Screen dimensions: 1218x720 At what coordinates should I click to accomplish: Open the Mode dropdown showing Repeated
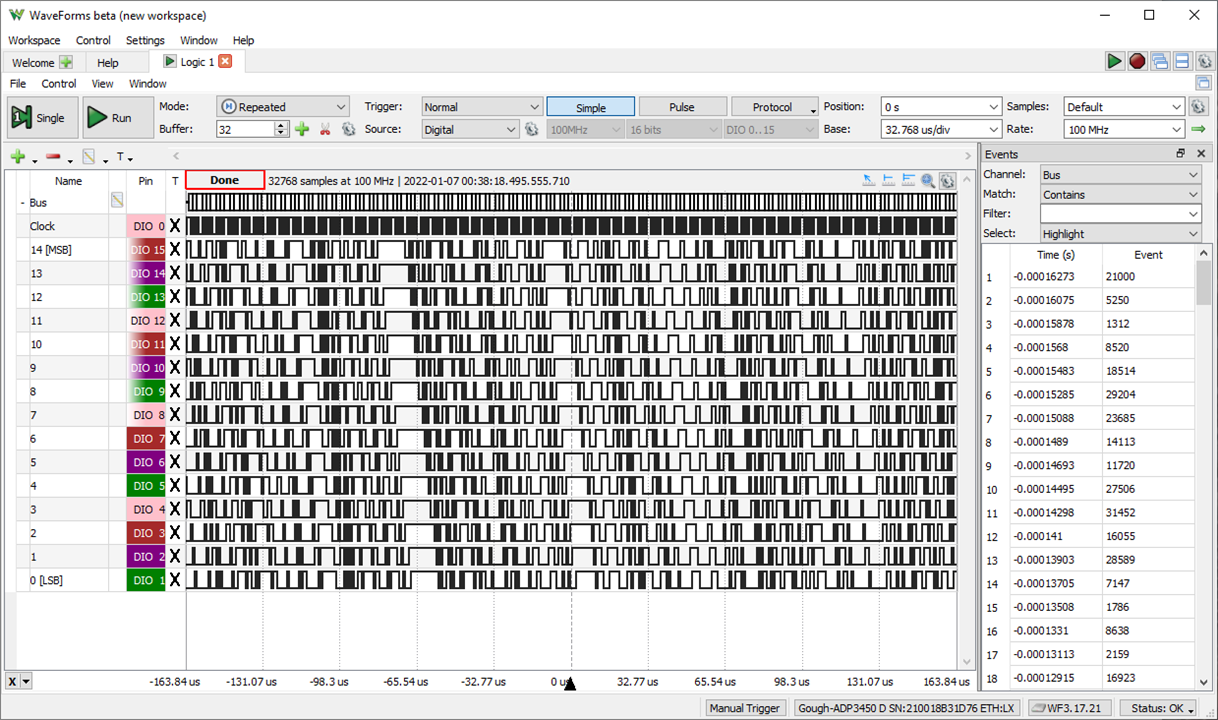(x=282, y=107)
